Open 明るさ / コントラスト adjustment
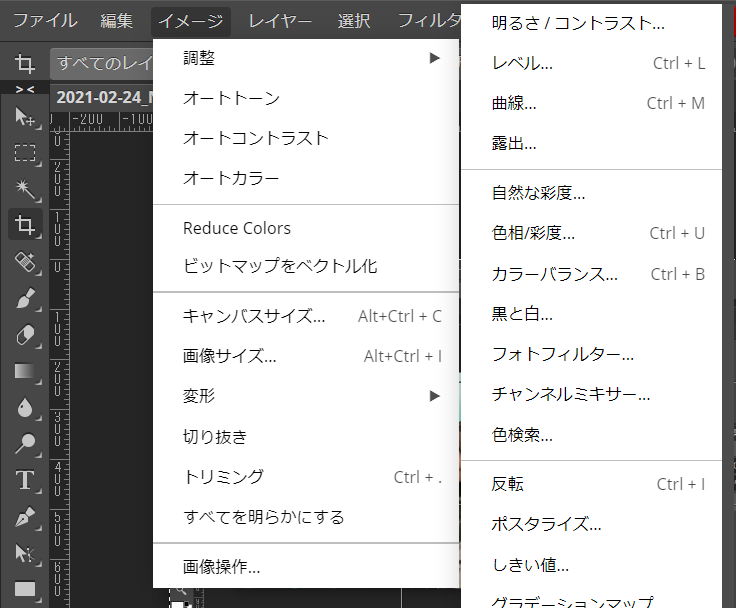The image size is (736, 608). [591, 23]
